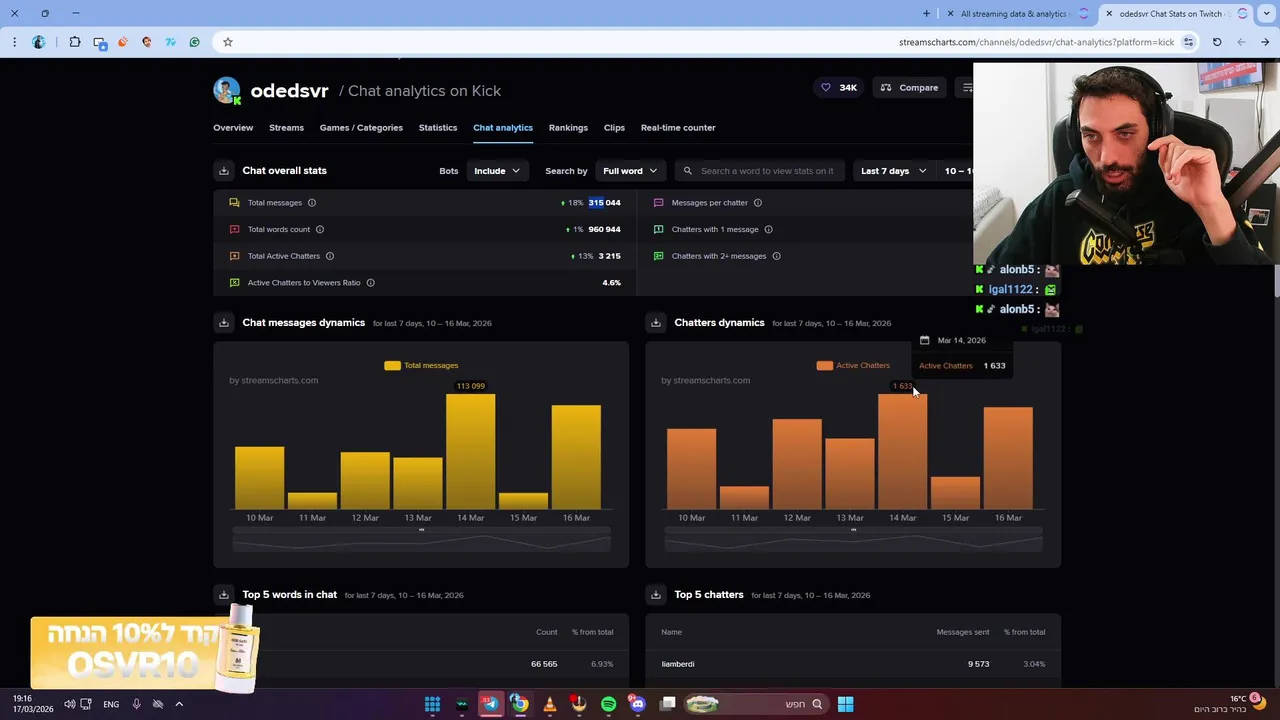Screen dimensions: 1280x720
Task: Click the page vertical scrollbar
Action: [x=1276, y=280]
